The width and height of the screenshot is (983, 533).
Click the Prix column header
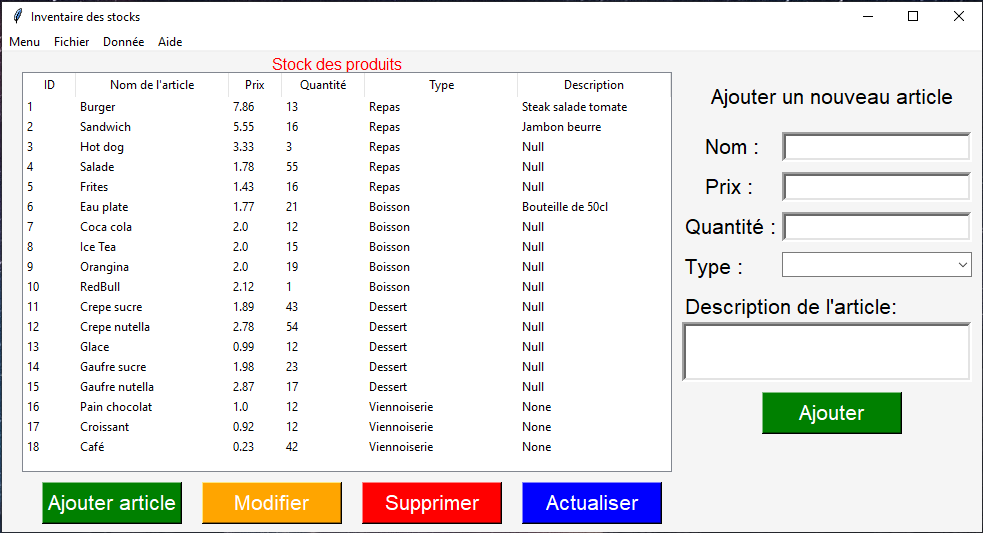tap(255, 85)
